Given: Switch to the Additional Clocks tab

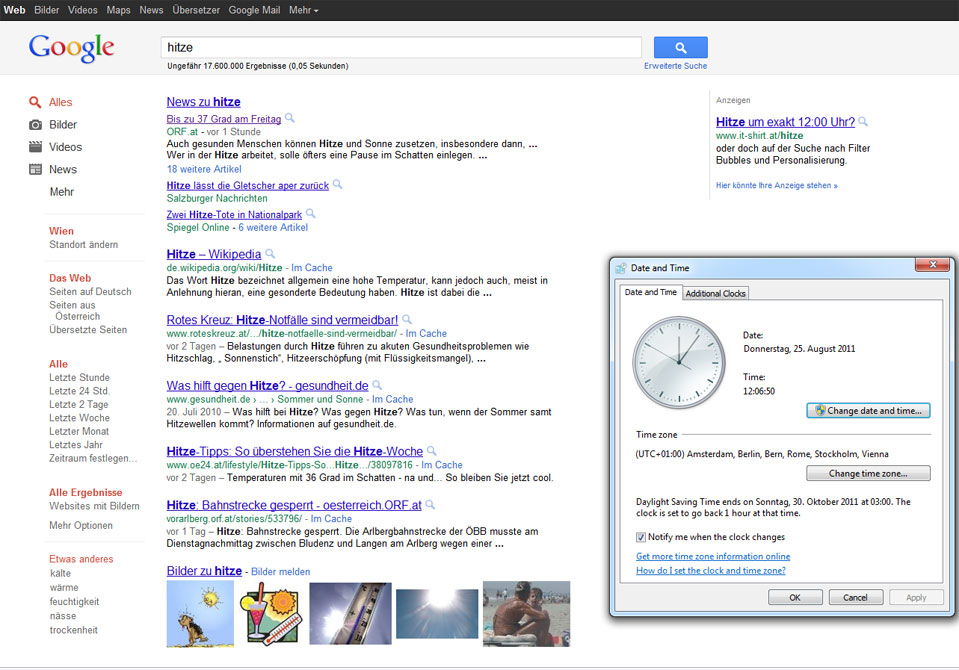Looking at the screenshot, I should pyautogui.click(x=716, y=293).
